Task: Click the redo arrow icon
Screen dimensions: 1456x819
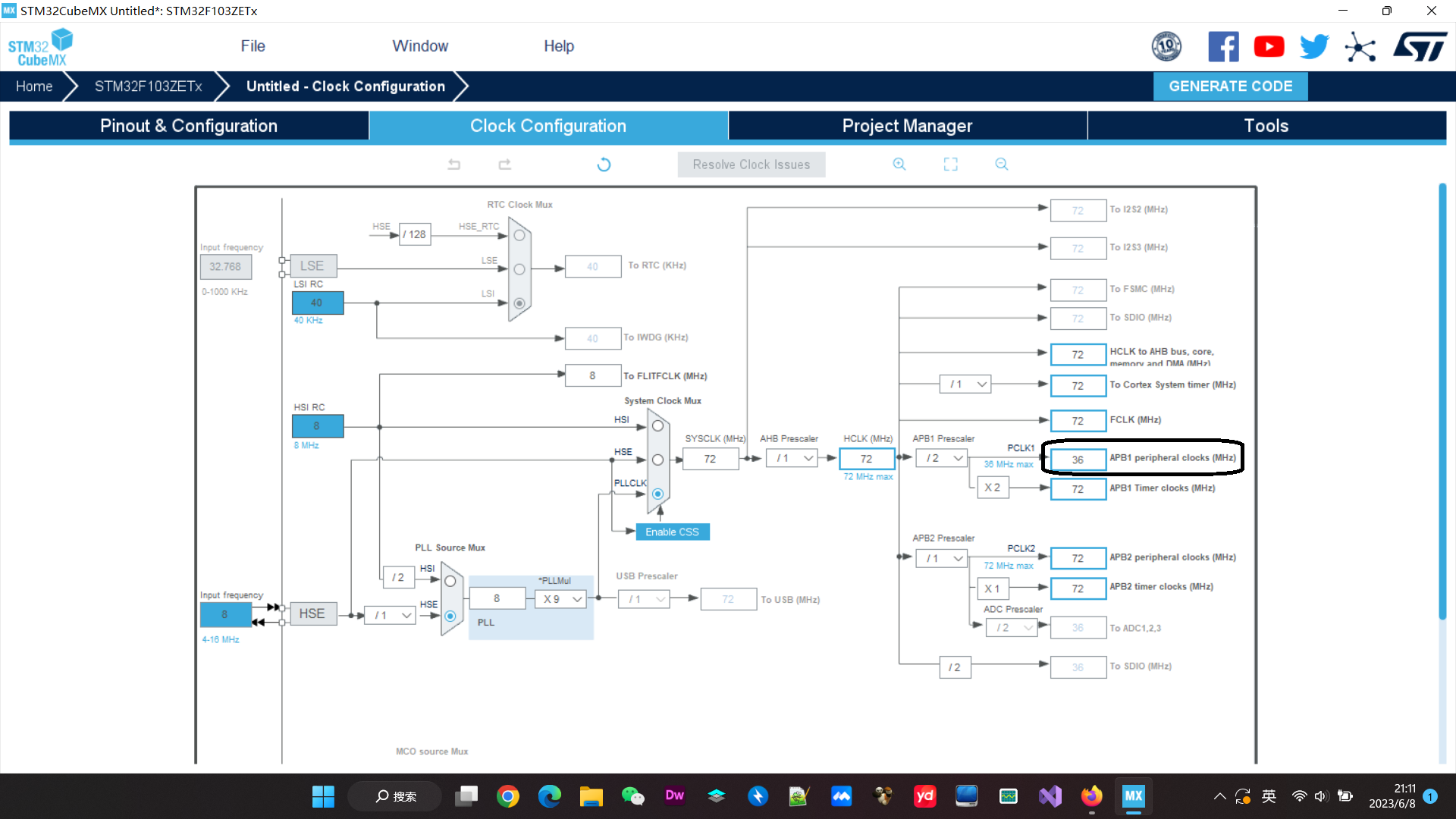Action: click(x=505, y=165)
